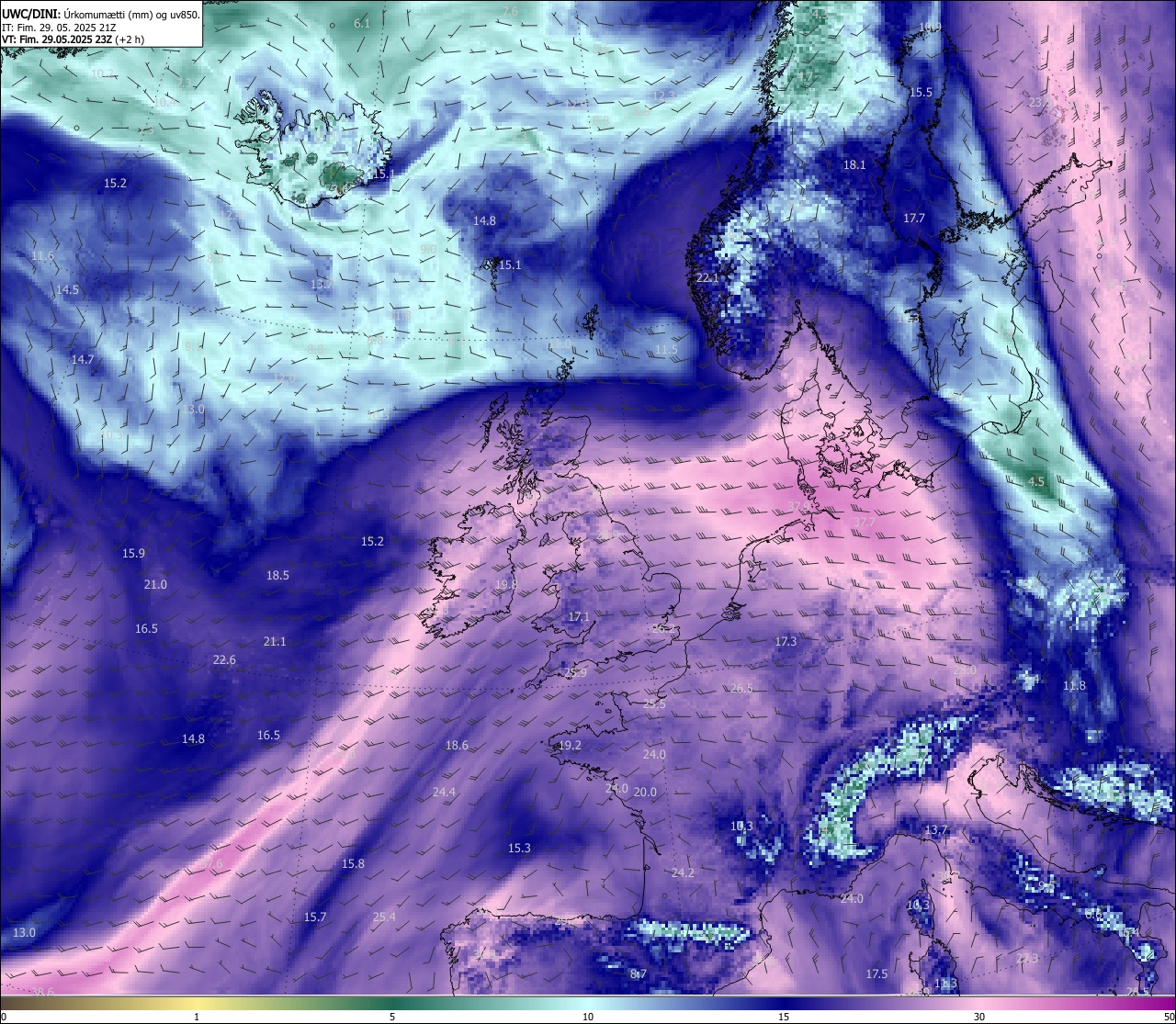Click the IT: Fim. 29. 05. 2025 21Z line
This screenshot has height=1024, width=1176.
[x=59, y=28]
